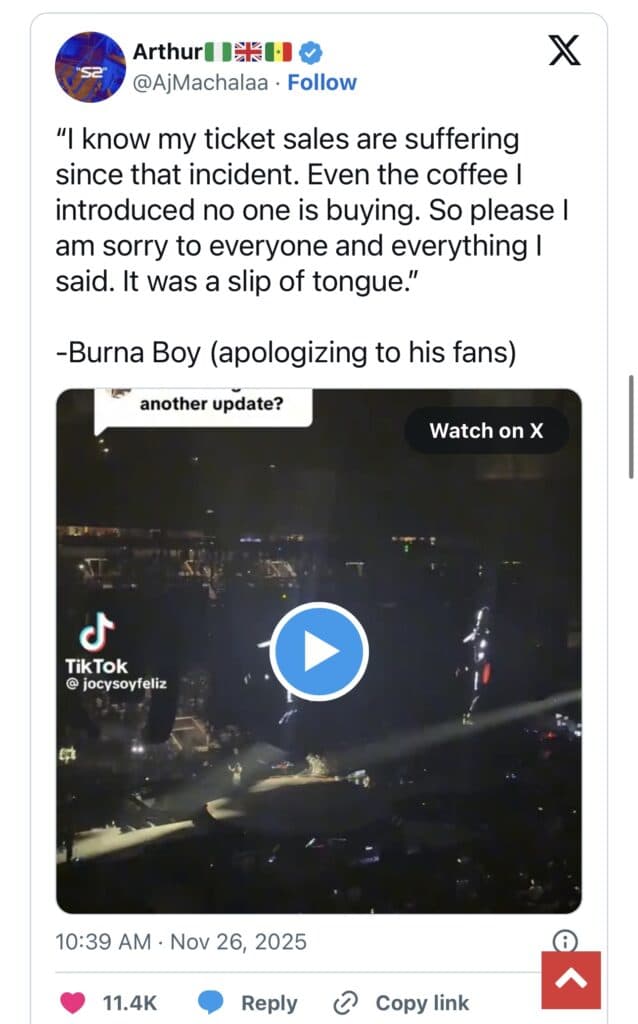Screen dimensions: 638x1024
Task: Tap the TikTok logo on the video
Action: [x=96, y=633]
